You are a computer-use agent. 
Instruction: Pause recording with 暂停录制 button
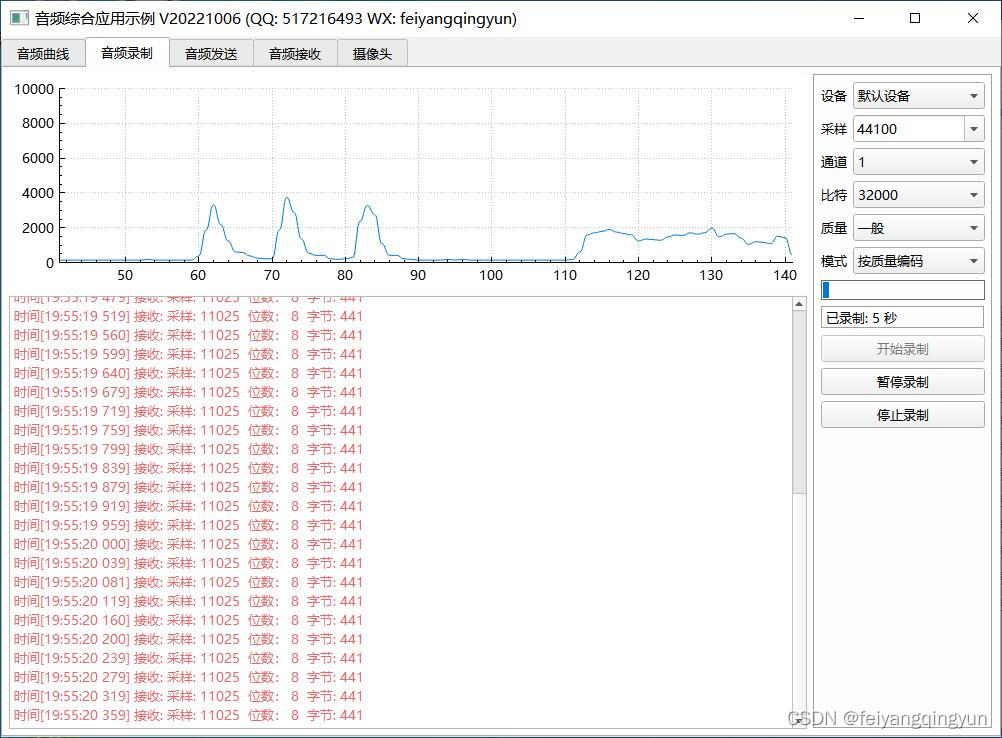902,382
